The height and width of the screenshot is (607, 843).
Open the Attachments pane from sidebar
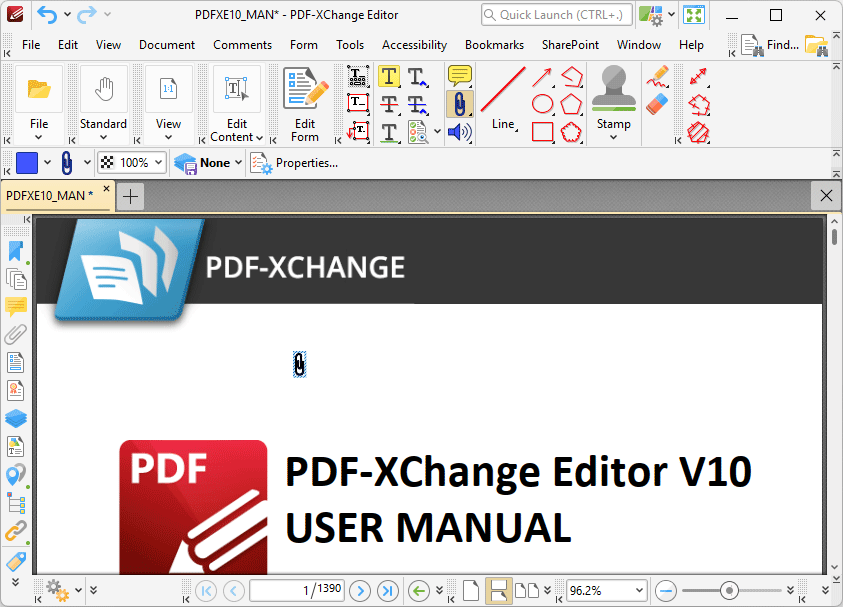16,334
